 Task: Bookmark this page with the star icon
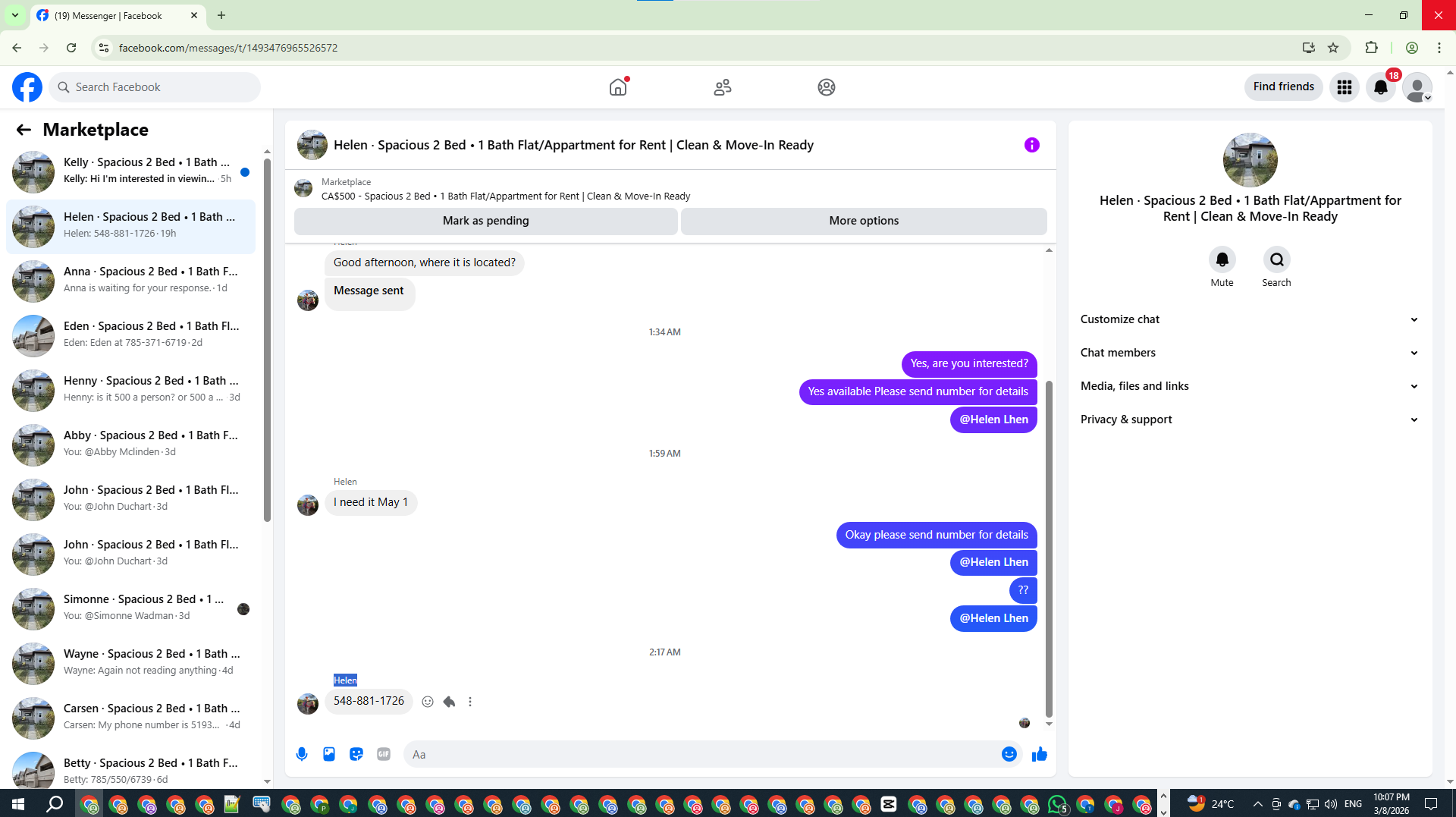(x=1333, y=48)
